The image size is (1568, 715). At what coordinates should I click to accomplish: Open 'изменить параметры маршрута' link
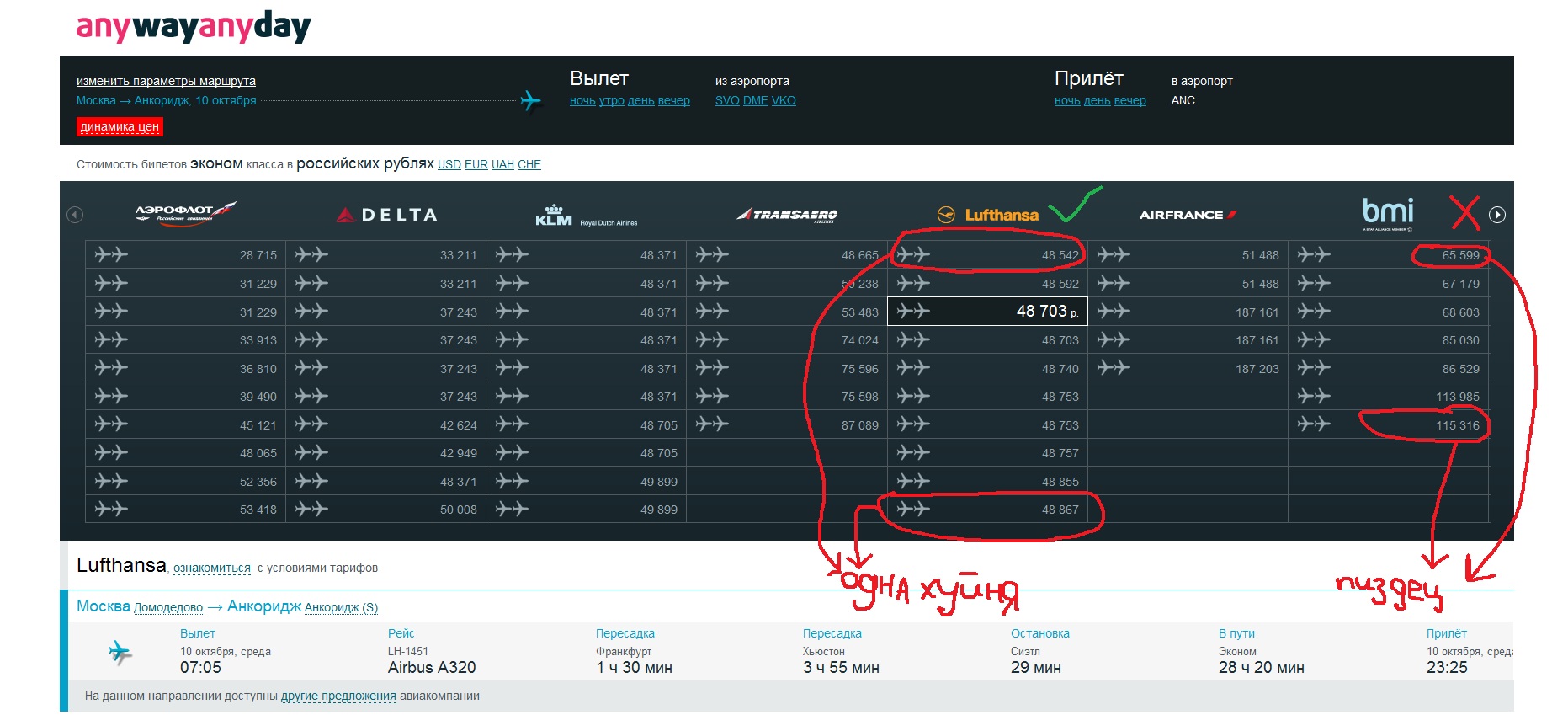point(166,81)
